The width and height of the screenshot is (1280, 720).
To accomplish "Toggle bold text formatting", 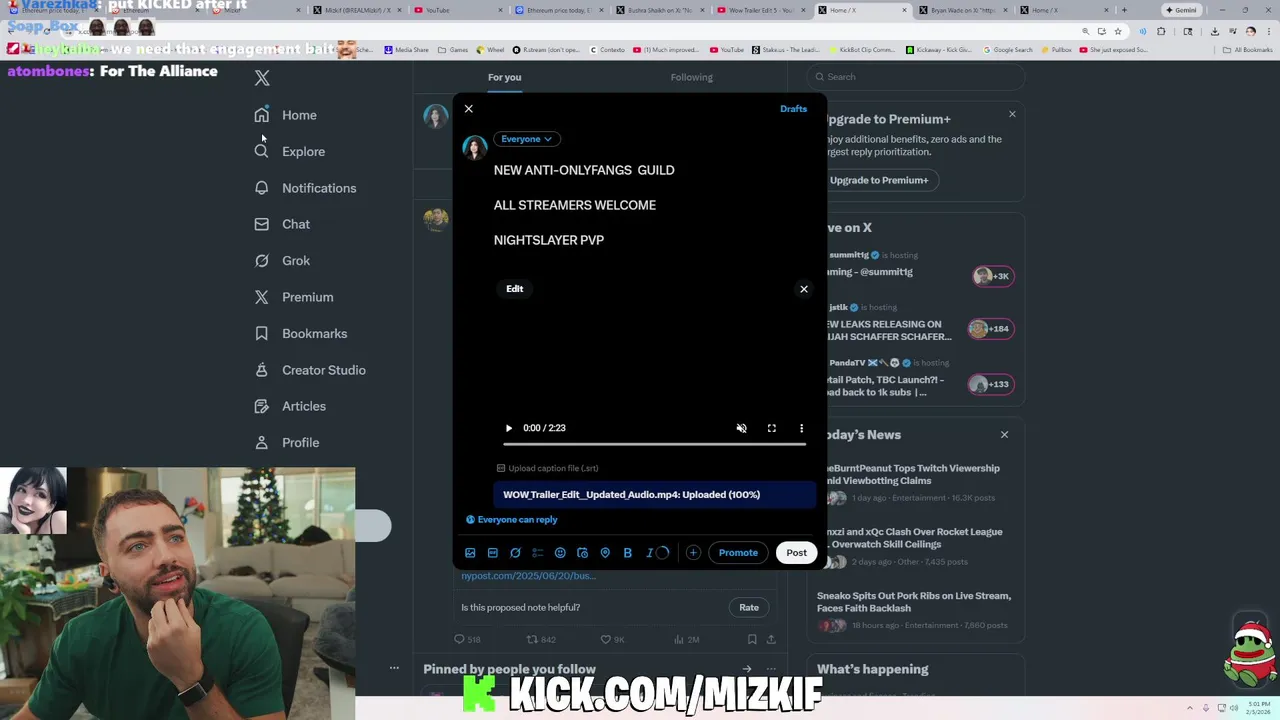I will (628, 553).
